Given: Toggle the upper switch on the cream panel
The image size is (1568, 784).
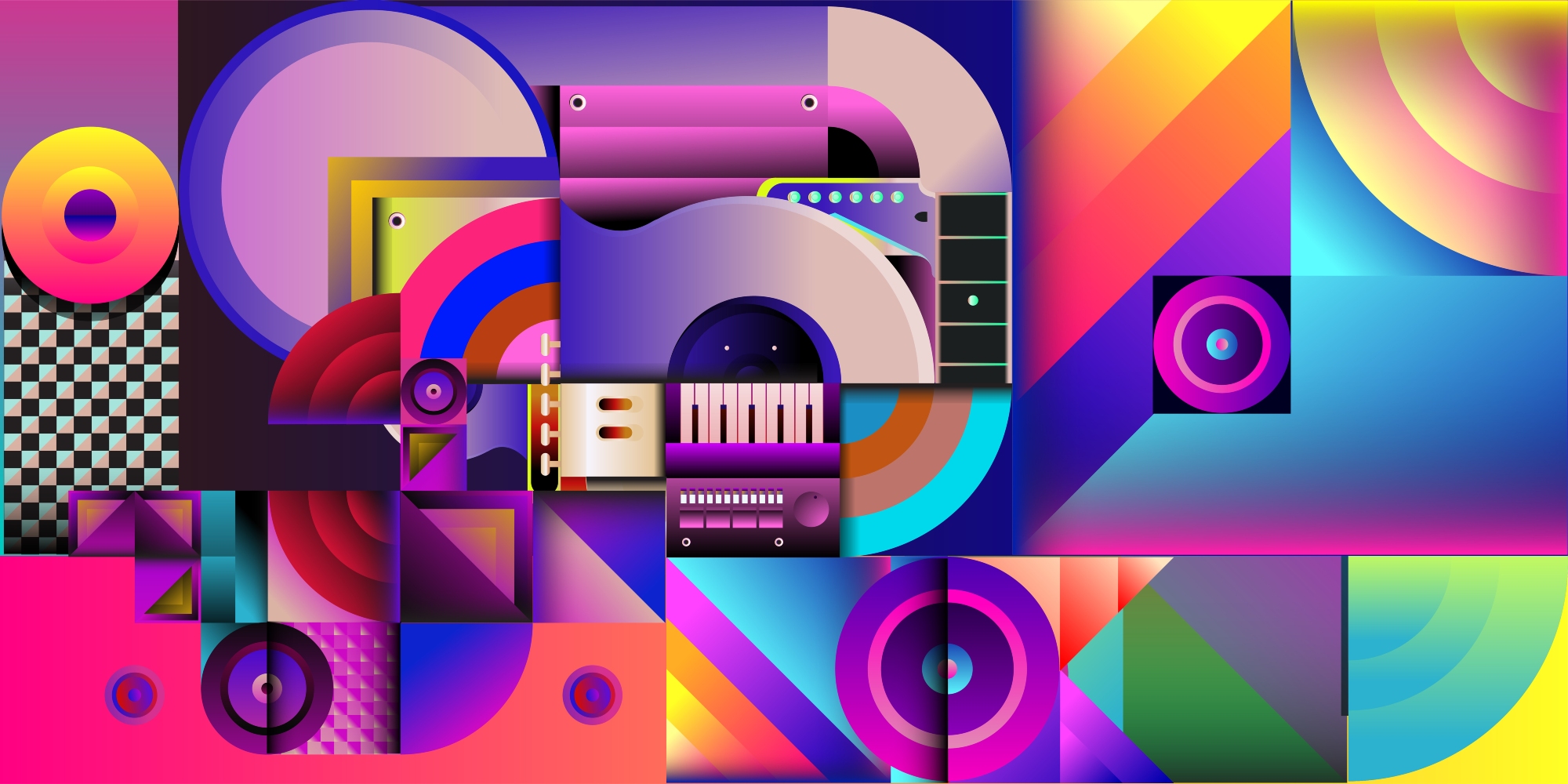Looking at the screenshot, I should [x=616, y=405].
